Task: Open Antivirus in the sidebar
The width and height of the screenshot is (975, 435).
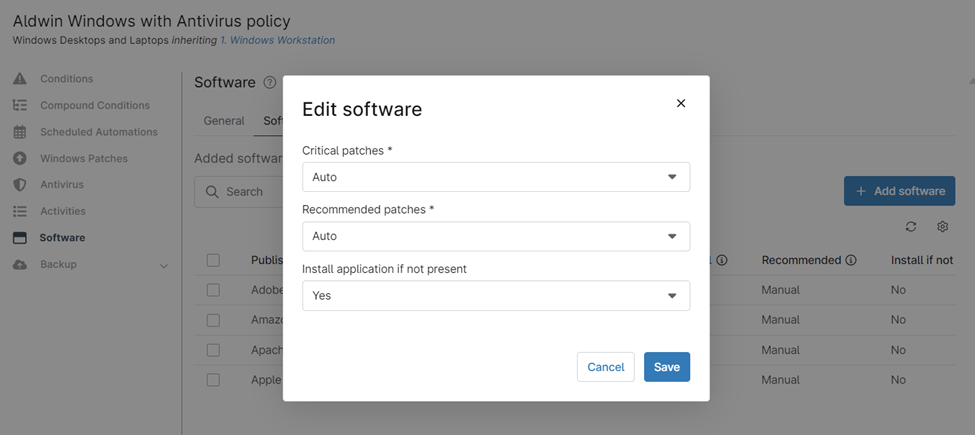Action: click(62, 185)
